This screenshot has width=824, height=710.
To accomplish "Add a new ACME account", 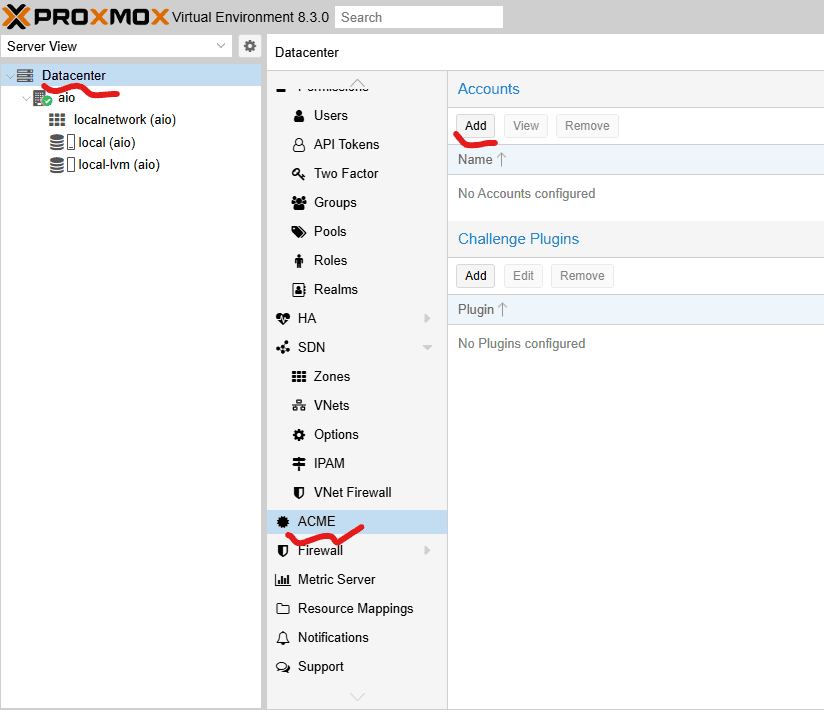I will click(x=476, y=126).
